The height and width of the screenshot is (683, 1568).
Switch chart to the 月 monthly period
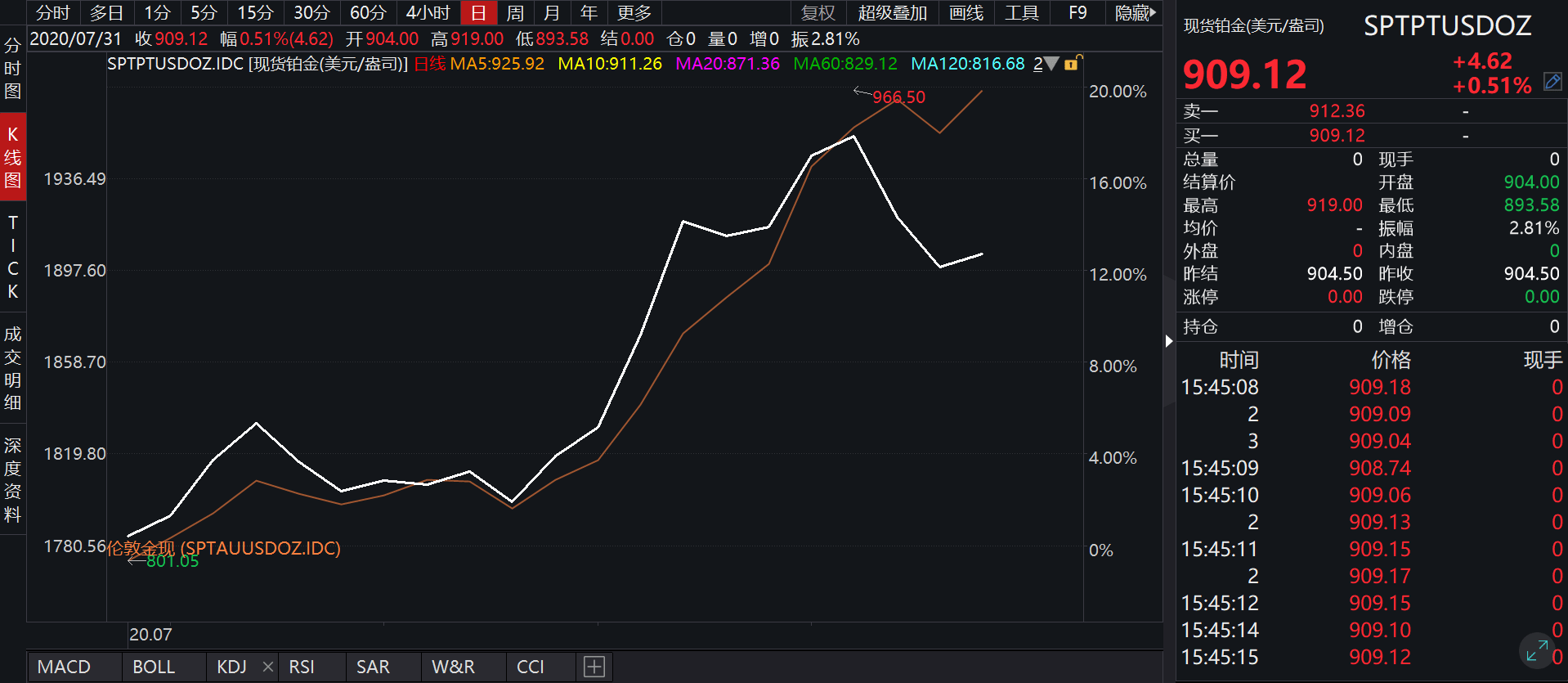coord(552,13)
